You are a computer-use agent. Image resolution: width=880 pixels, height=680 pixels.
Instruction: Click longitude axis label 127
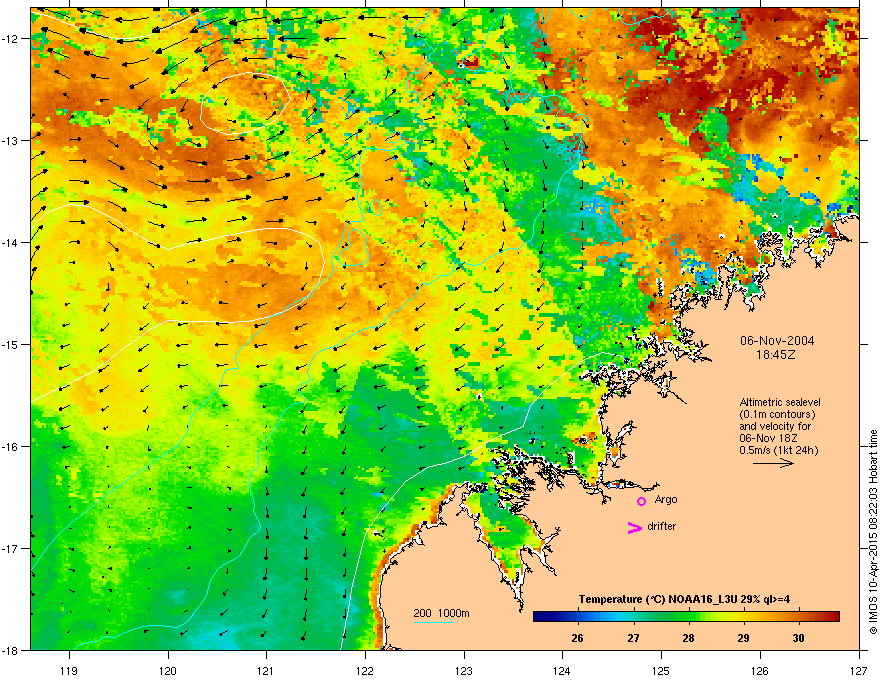[859, 670]
